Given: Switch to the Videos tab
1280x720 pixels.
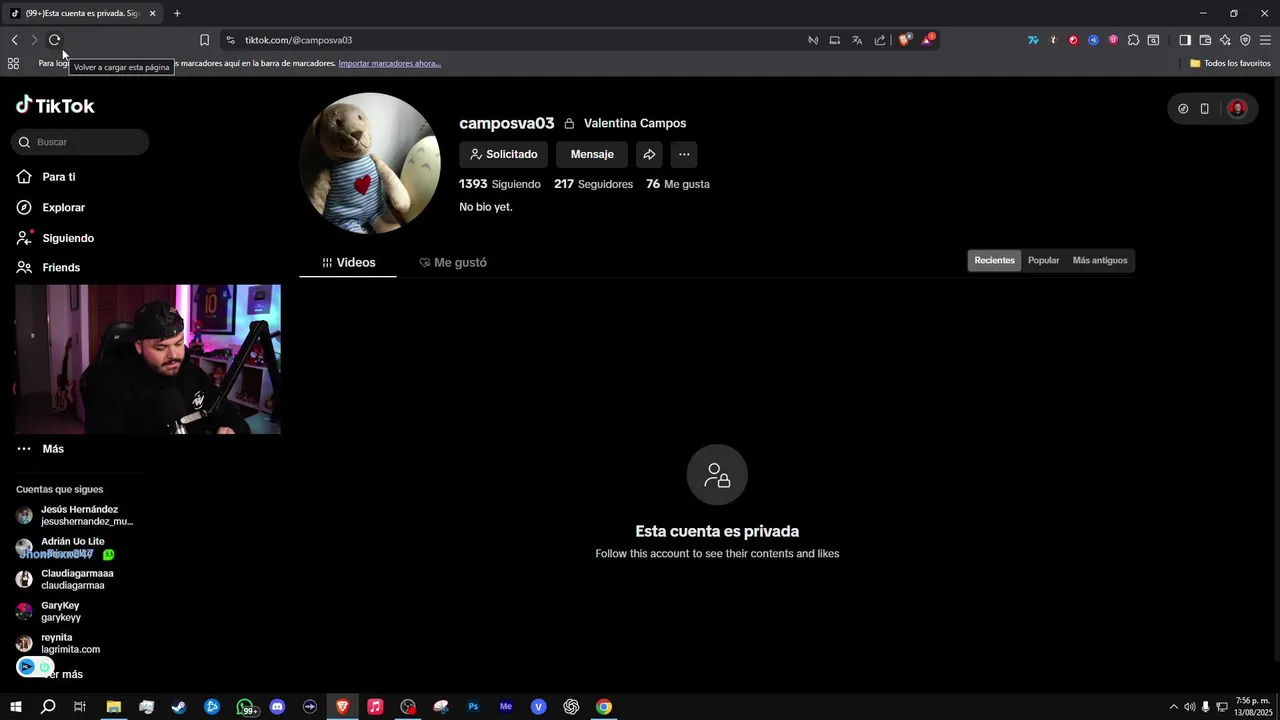Looking at the screenshot, I should [x=348, y=262].
